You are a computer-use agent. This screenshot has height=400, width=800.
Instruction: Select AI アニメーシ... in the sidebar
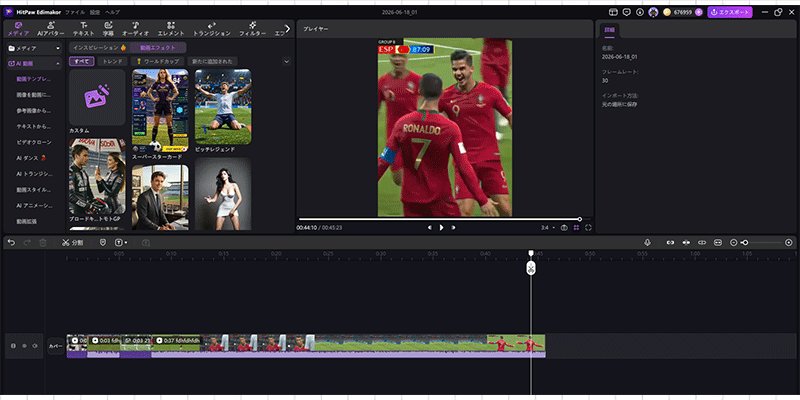pos(34,206)
